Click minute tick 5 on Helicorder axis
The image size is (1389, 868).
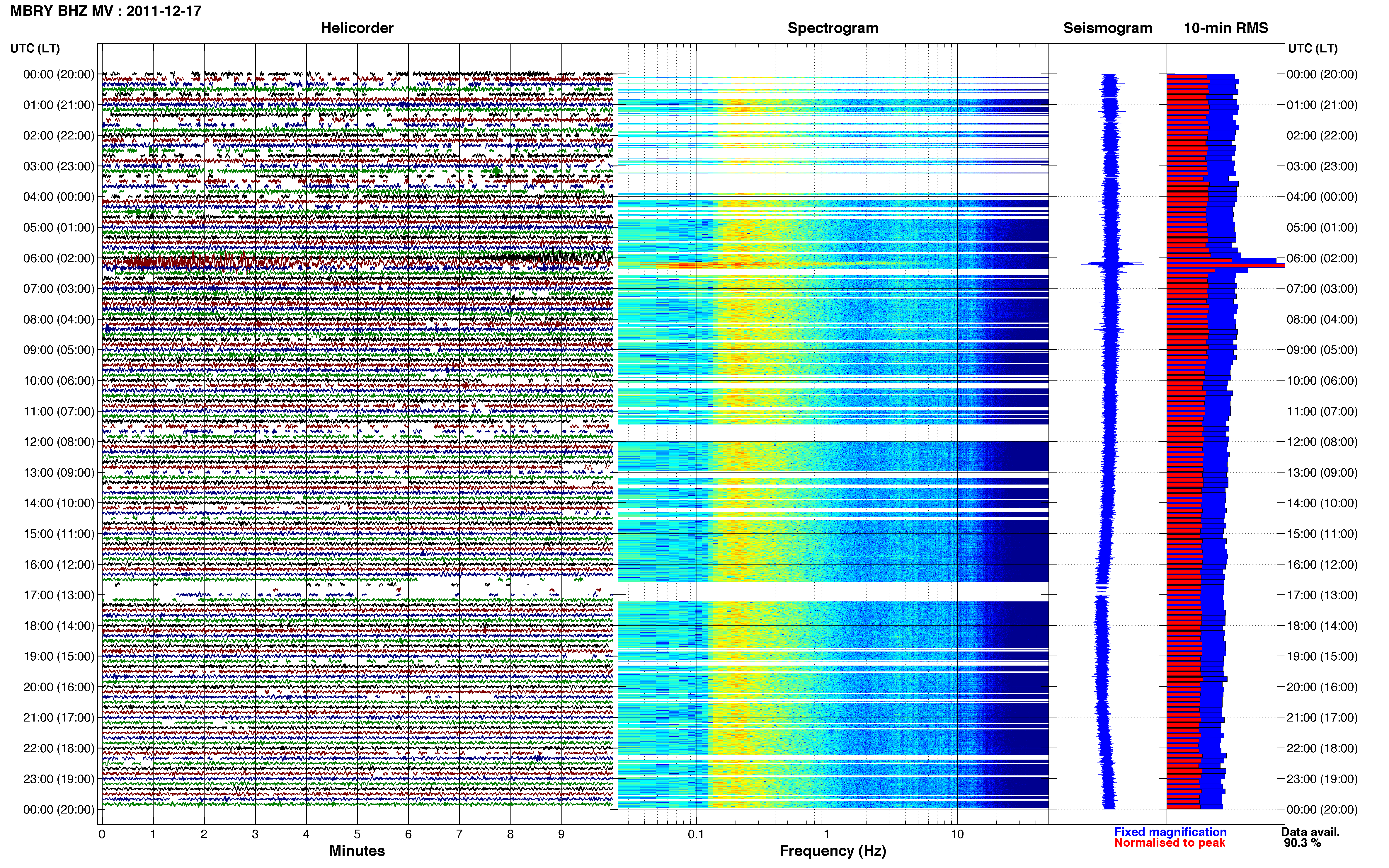click(357, 834)
